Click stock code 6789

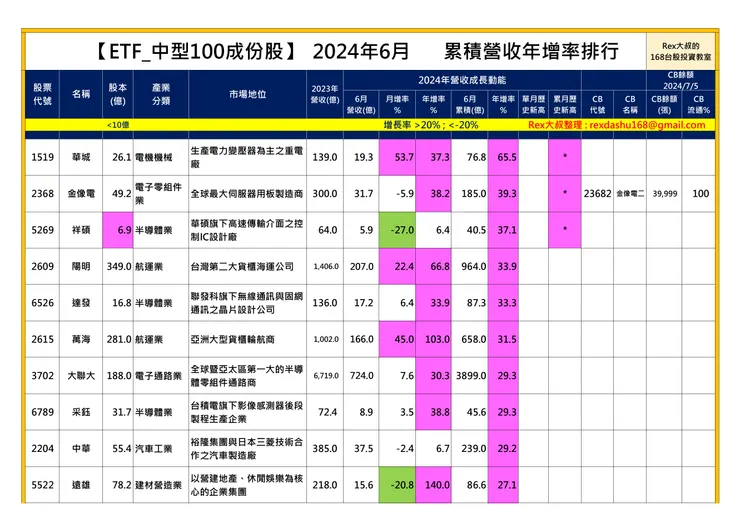coord(42,412)
